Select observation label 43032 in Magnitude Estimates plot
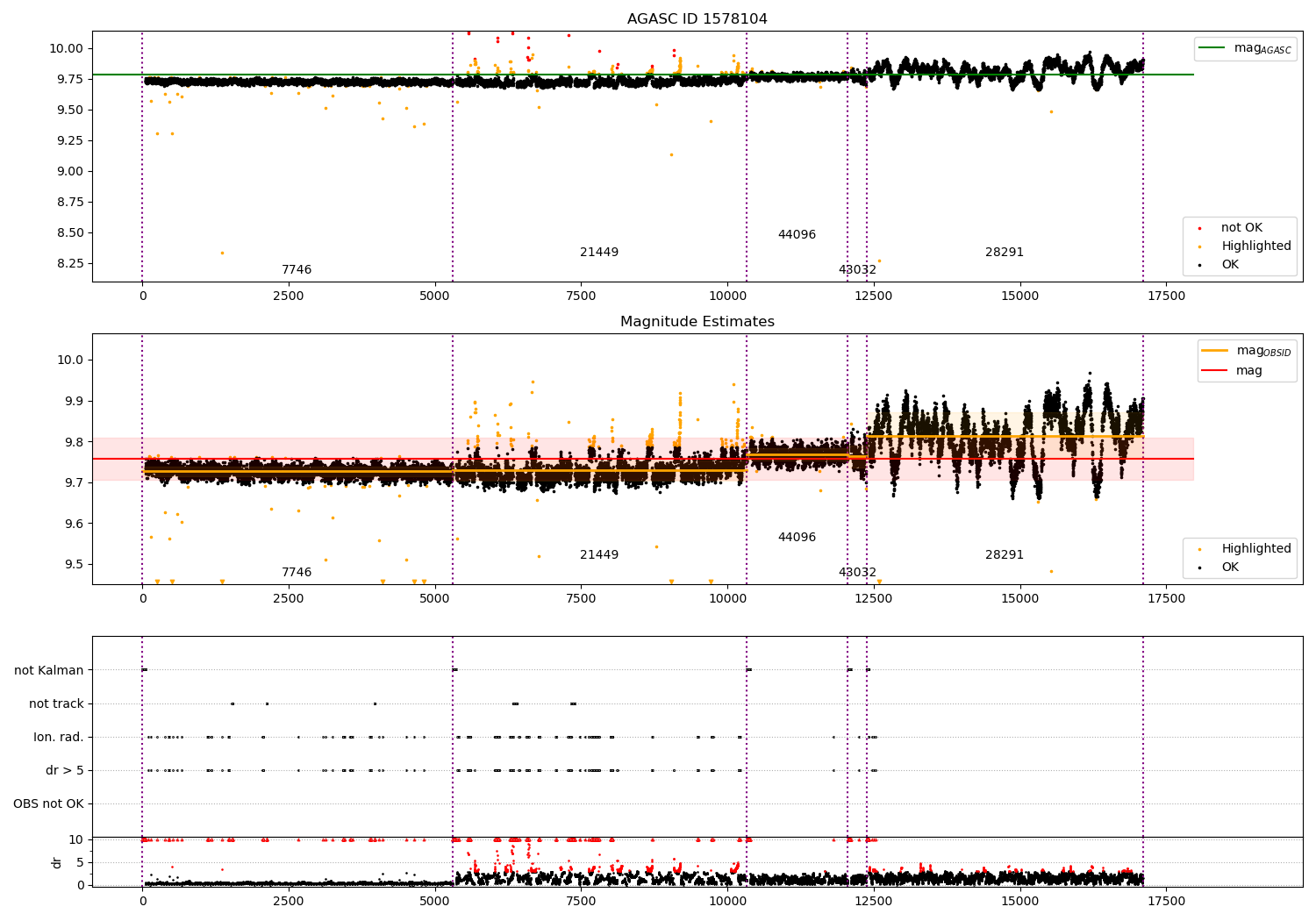Screen dimensions: 1316x921 pos(857,573)
